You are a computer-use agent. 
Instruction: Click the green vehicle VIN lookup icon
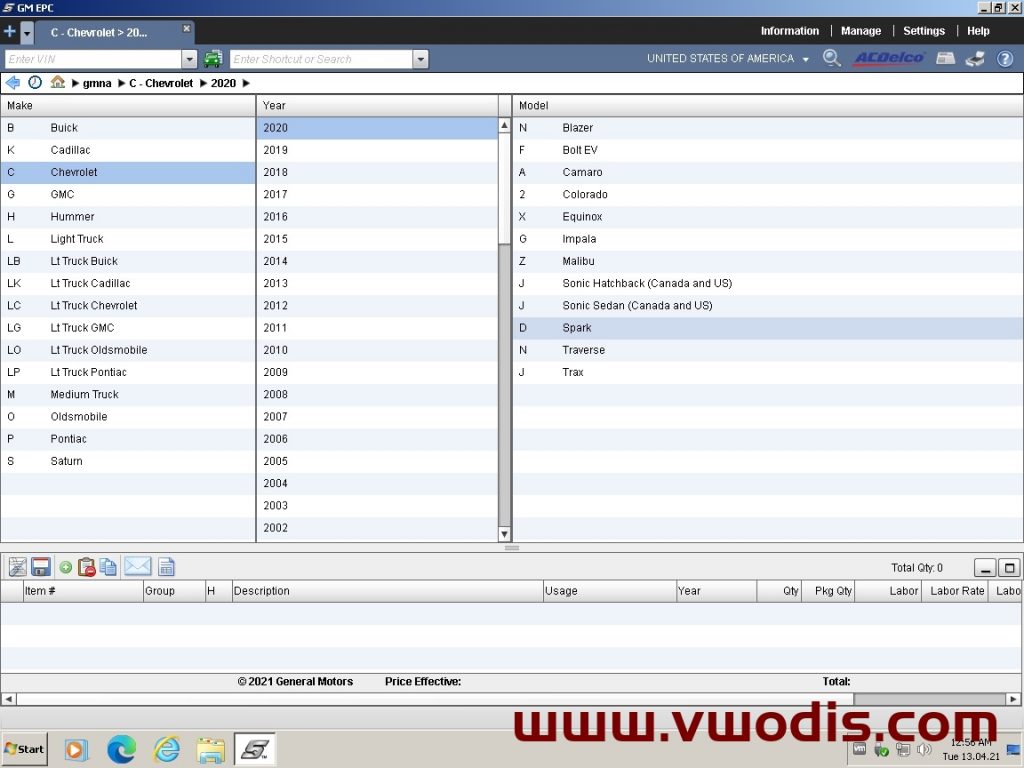[x=213, y=59]
